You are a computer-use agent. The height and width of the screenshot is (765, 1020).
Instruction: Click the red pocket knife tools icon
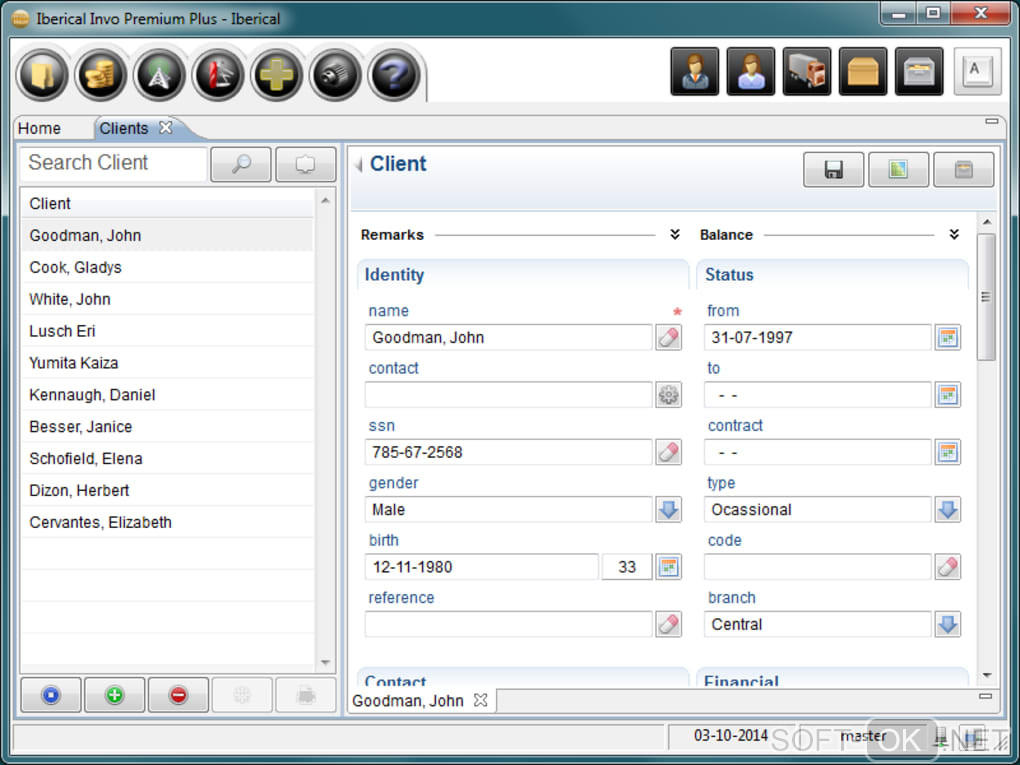(x=218, y=75)
